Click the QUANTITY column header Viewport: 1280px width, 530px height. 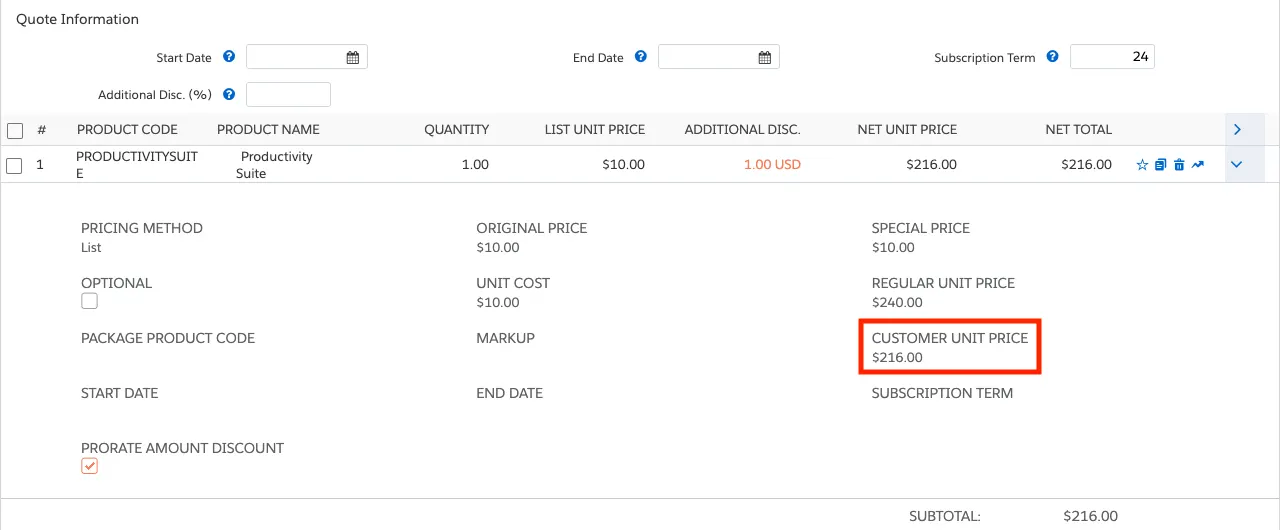click(456, 130)
